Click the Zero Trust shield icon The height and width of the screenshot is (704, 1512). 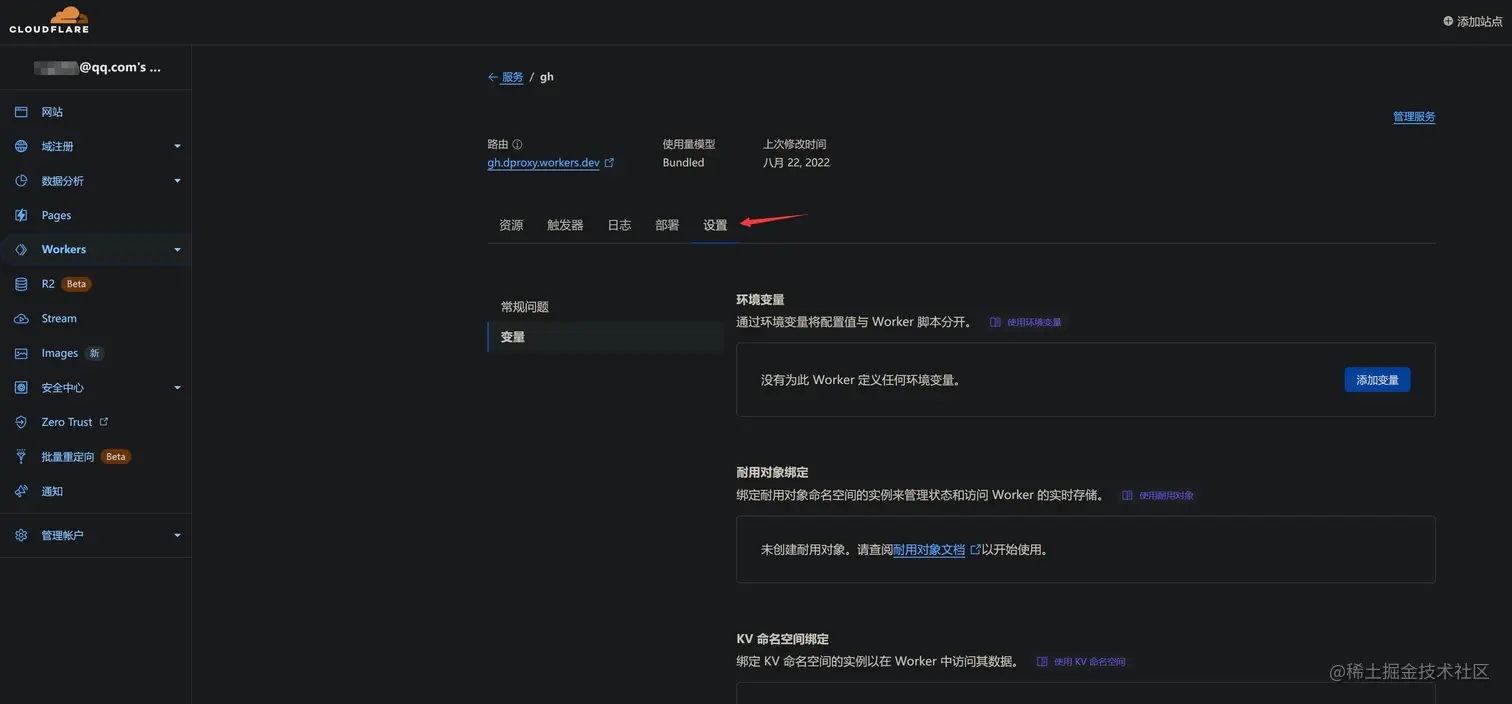pyautogui.click(x=21, y=422)
